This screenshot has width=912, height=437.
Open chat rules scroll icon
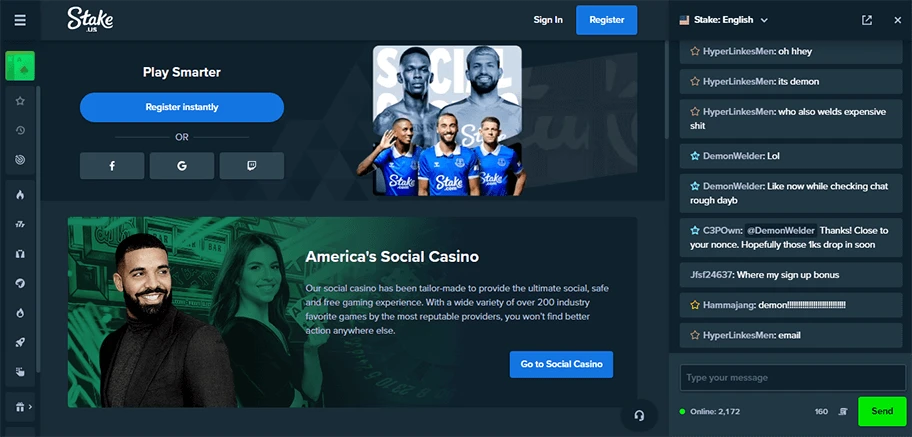(843, 411)
